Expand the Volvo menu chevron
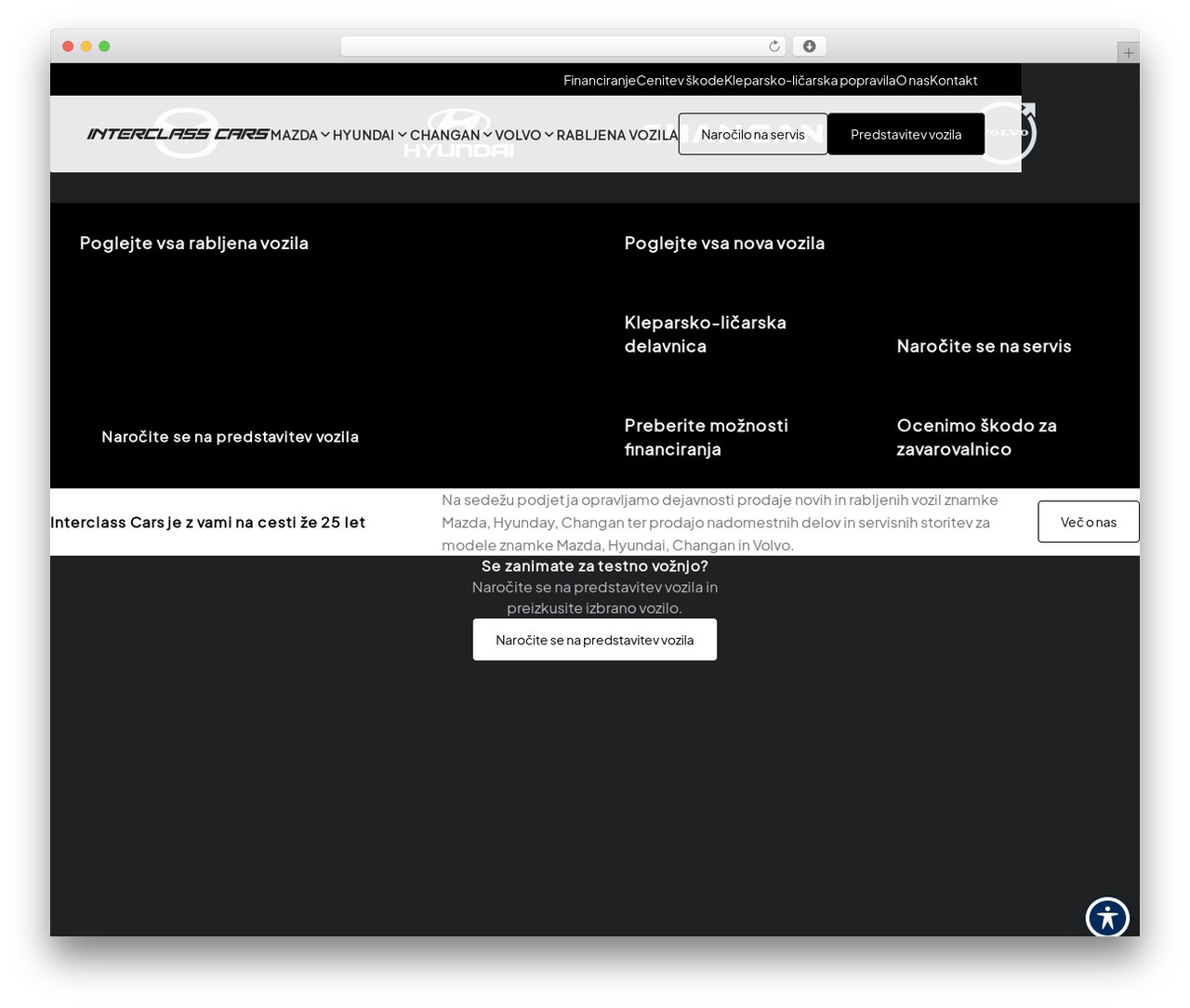This screenshot has width=1190, height=1008. point(549,135)
